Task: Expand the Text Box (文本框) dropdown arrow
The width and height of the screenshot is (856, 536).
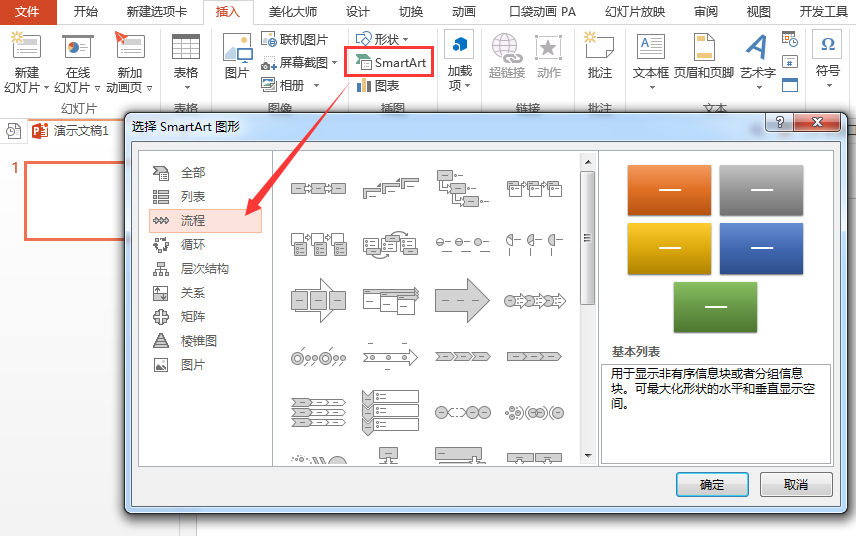Action: click(x=651, y=87)
